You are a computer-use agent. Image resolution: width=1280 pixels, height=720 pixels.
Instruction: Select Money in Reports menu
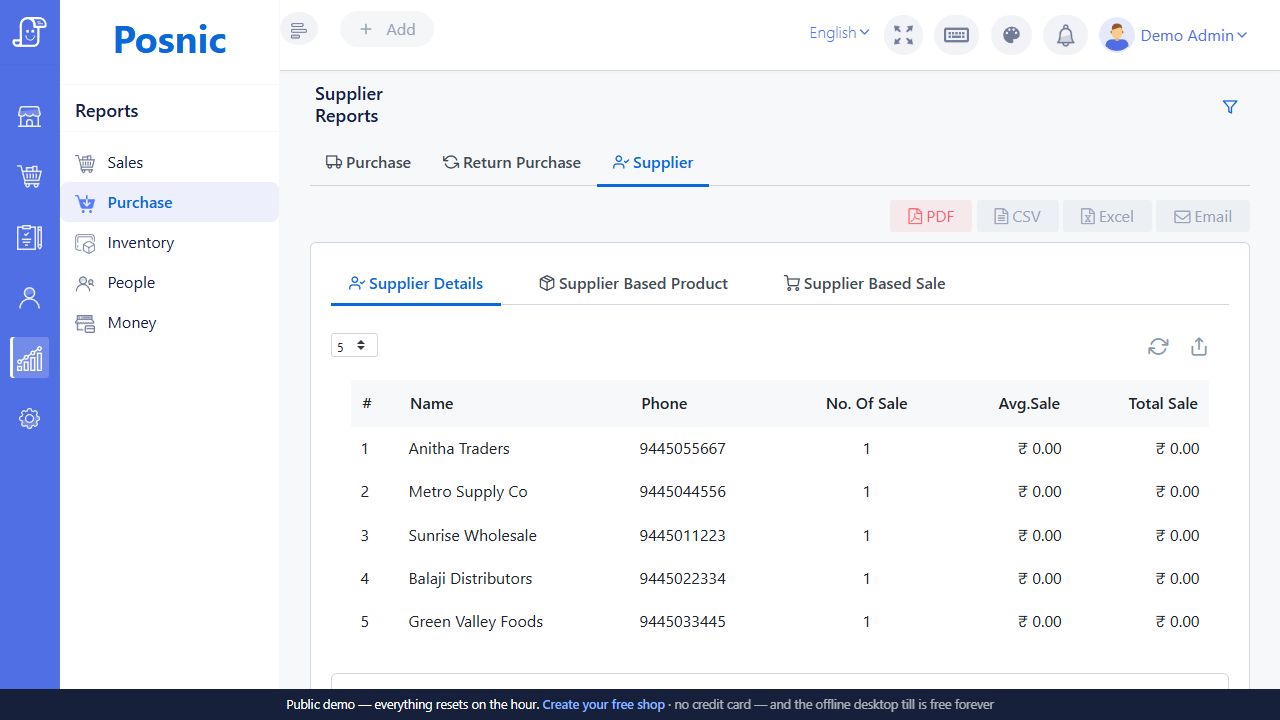pos(169,322)
